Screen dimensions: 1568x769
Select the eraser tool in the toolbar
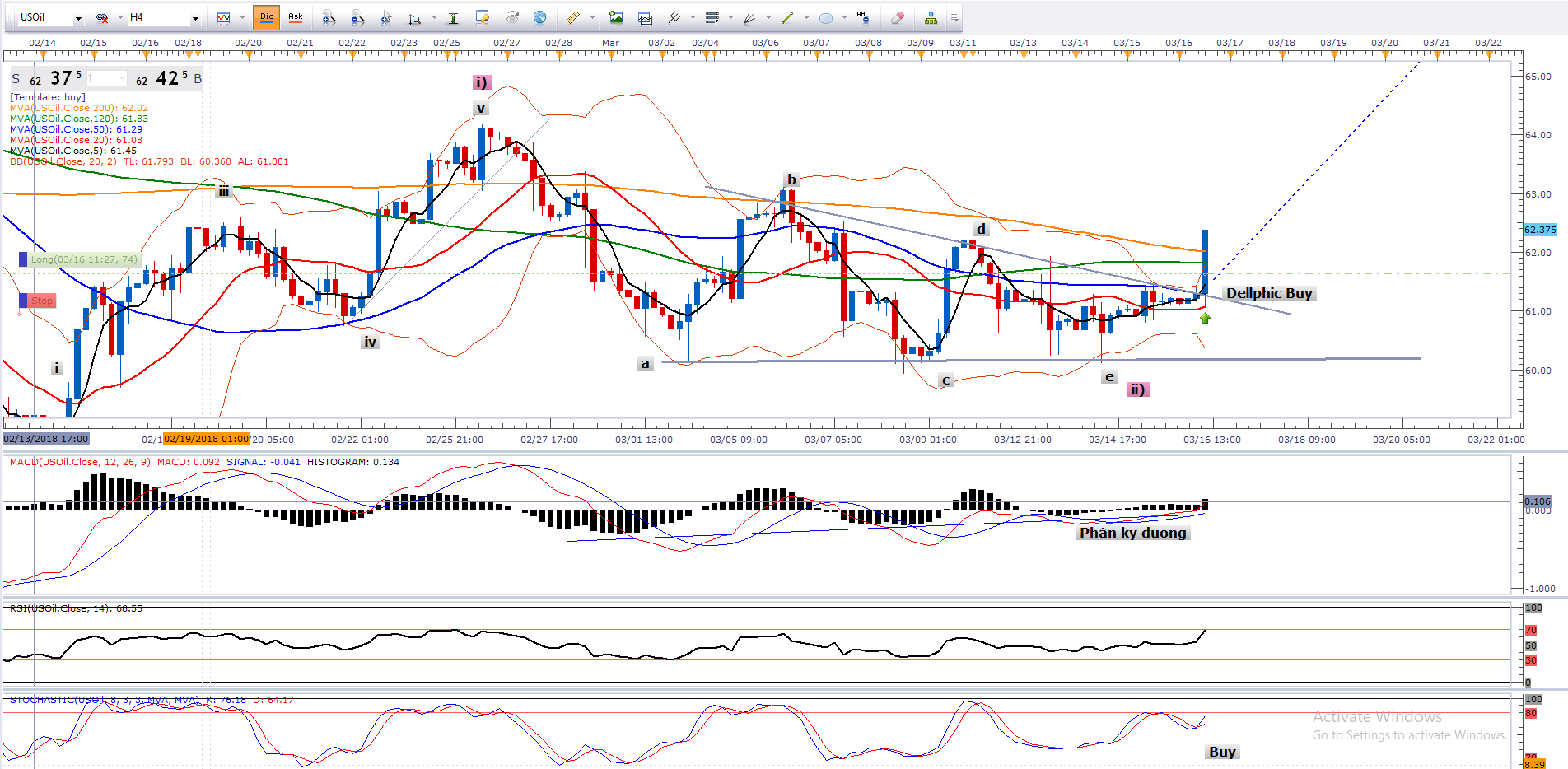tap(898, 17)
